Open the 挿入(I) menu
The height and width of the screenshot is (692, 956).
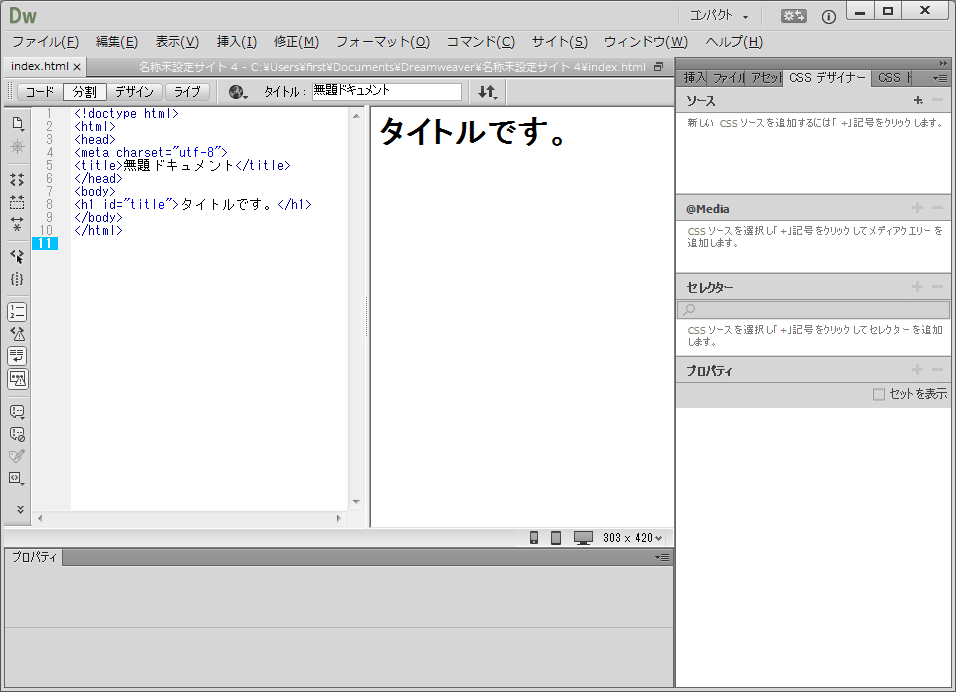[x=236, y=42]
